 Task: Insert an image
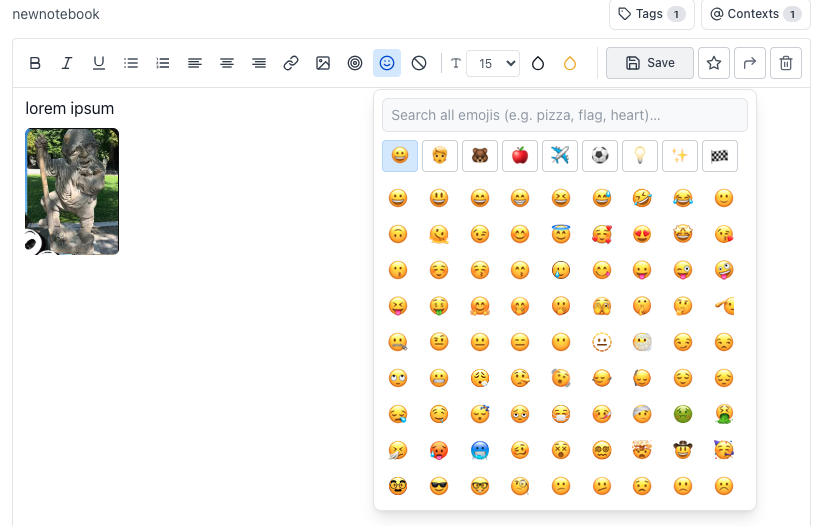(323, 63)
